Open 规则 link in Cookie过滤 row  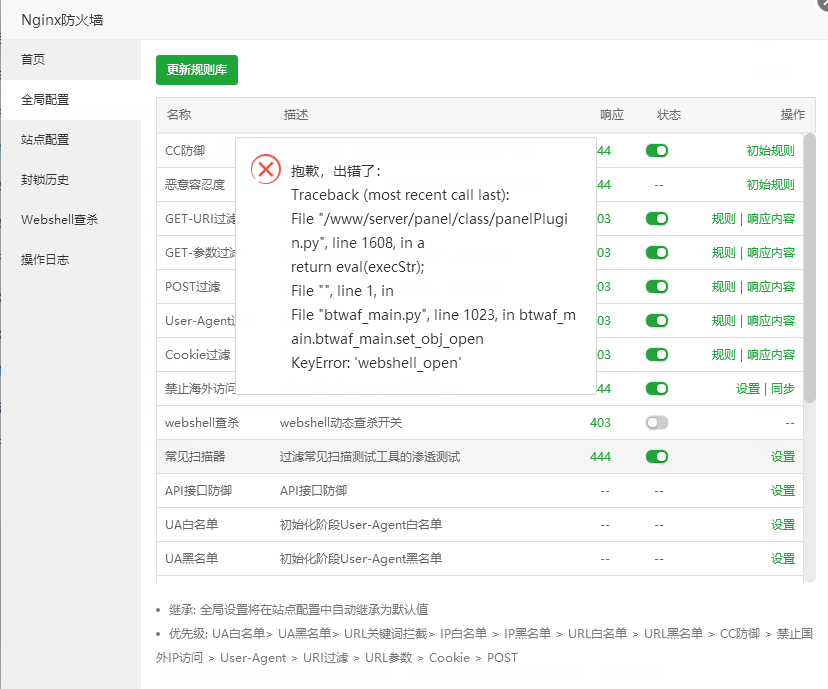tap(723, 354)
